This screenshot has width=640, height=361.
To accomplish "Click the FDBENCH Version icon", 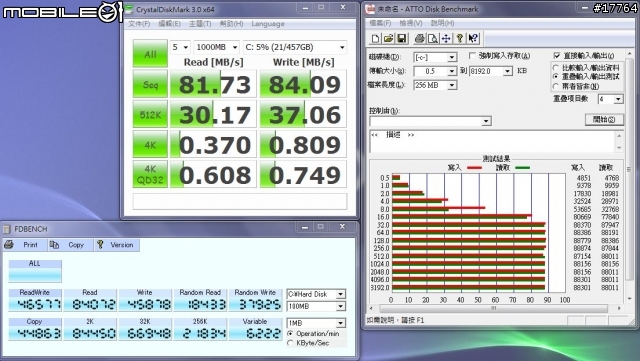I will click(100, 245).
